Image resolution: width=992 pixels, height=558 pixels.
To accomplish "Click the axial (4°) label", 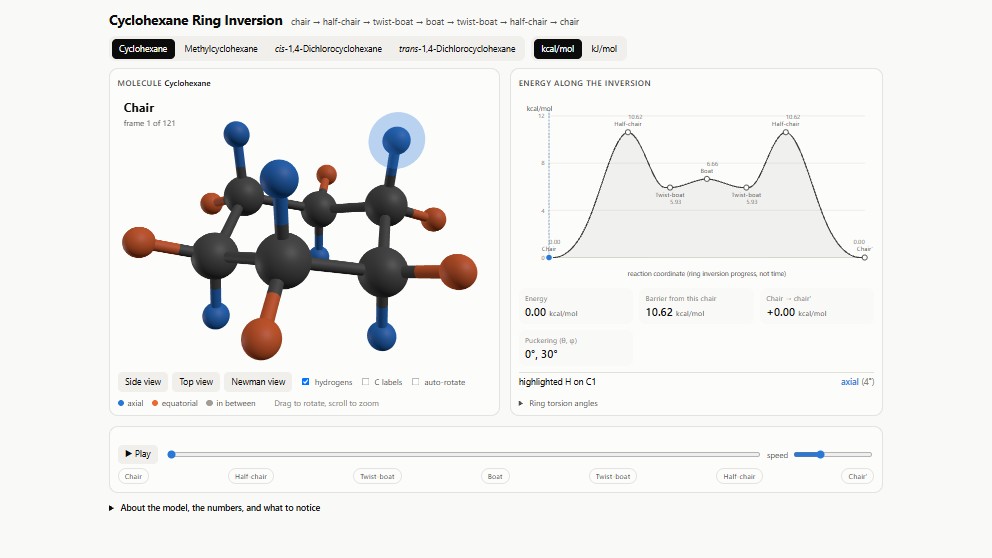I will (857, 381).
